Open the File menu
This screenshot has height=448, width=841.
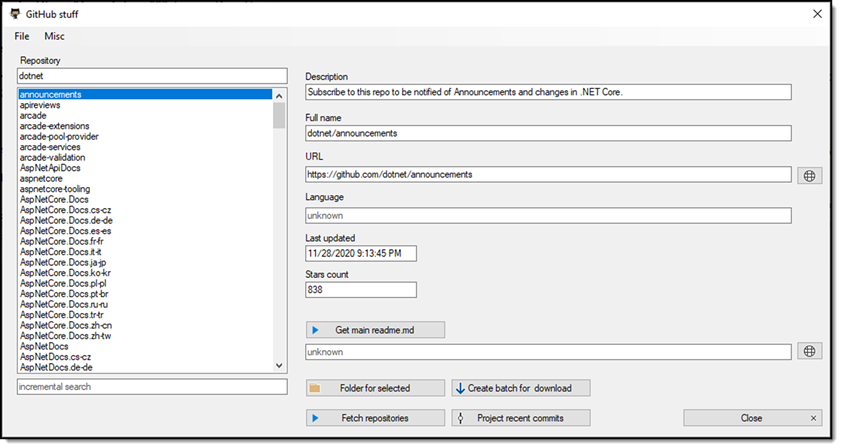tap(22, 36)
